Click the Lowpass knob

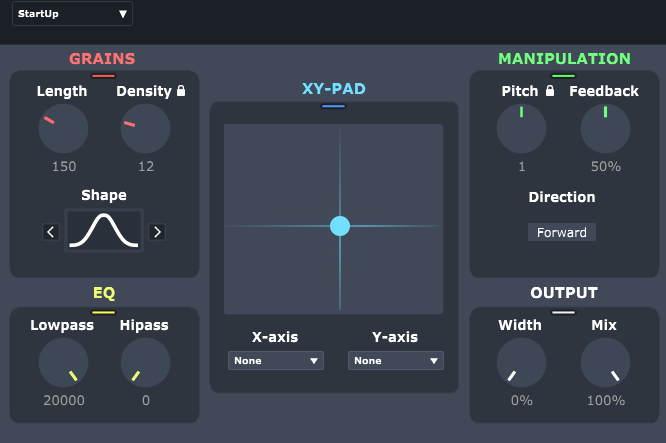coord(63,363)
